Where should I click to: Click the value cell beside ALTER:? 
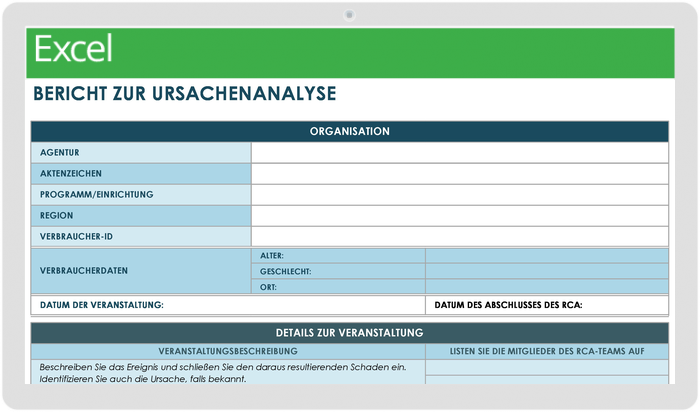(547, 256)
